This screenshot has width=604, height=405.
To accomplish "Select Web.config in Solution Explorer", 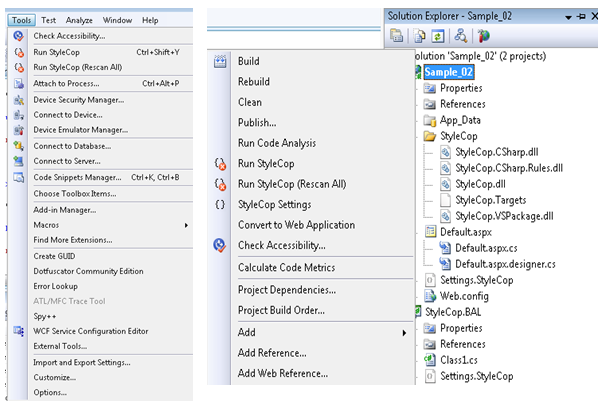I will (464, 296).
